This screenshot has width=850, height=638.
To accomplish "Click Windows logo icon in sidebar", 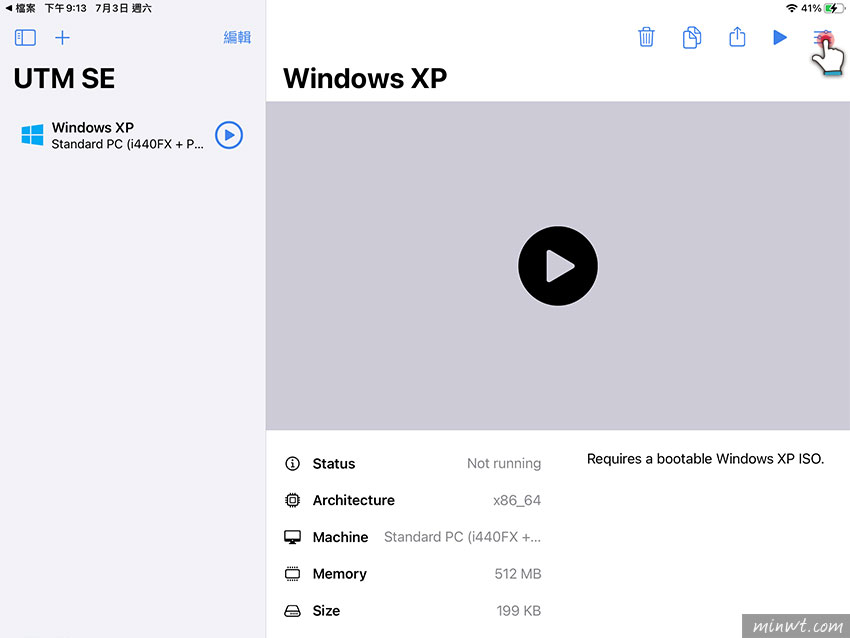I will coord(33,135).
